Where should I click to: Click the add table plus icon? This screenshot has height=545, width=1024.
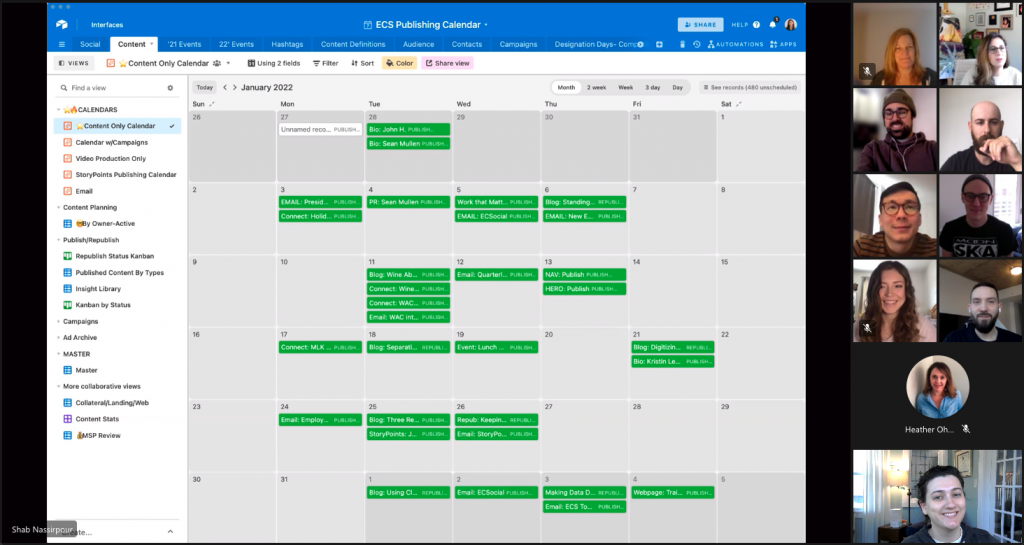click(x=659, y=44)
